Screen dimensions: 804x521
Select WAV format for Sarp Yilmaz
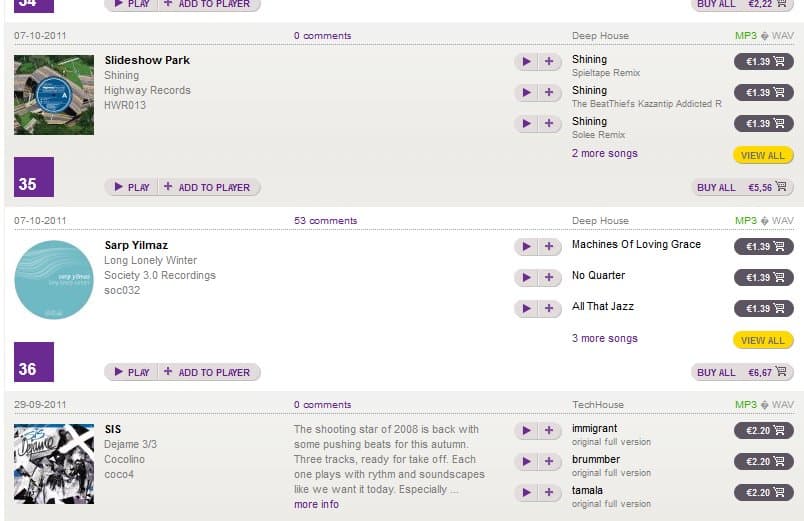click(782, 221)
